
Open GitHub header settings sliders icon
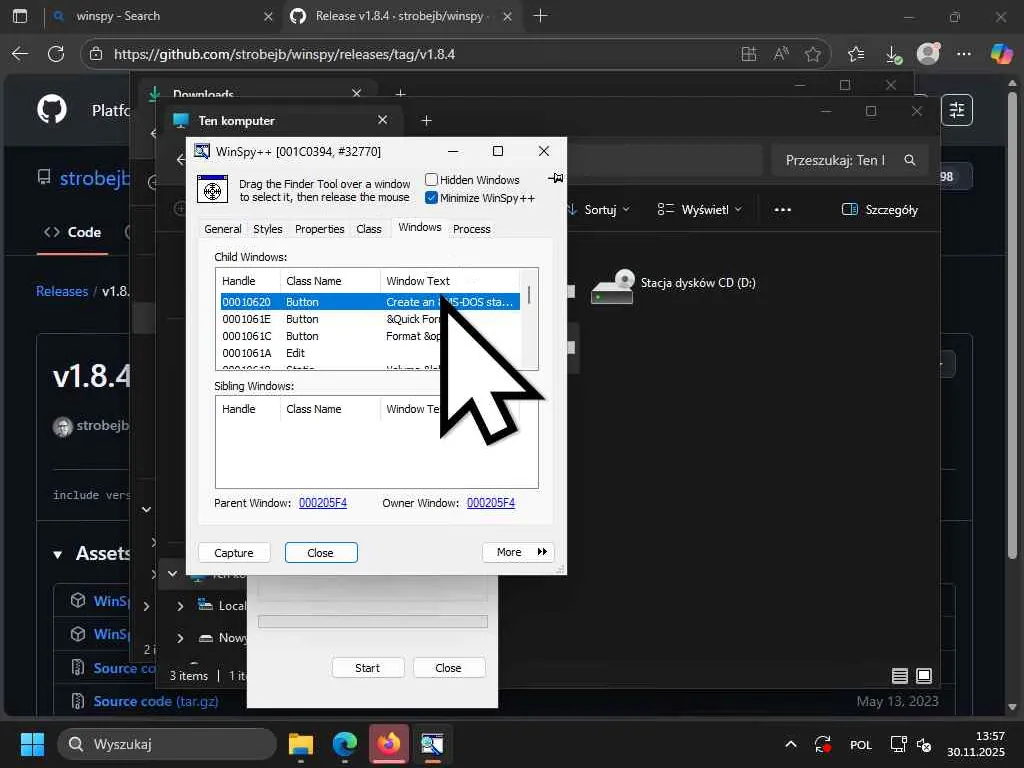pos(957,110)
